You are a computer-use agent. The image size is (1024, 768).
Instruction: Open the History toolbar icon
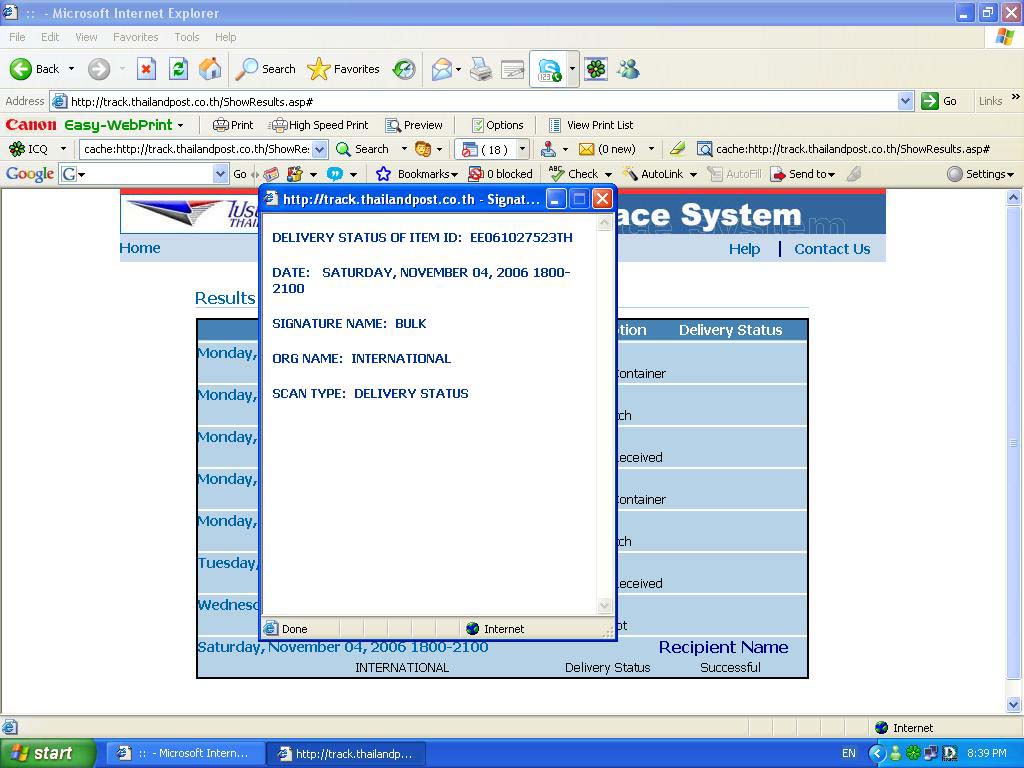tap(404, 69)
